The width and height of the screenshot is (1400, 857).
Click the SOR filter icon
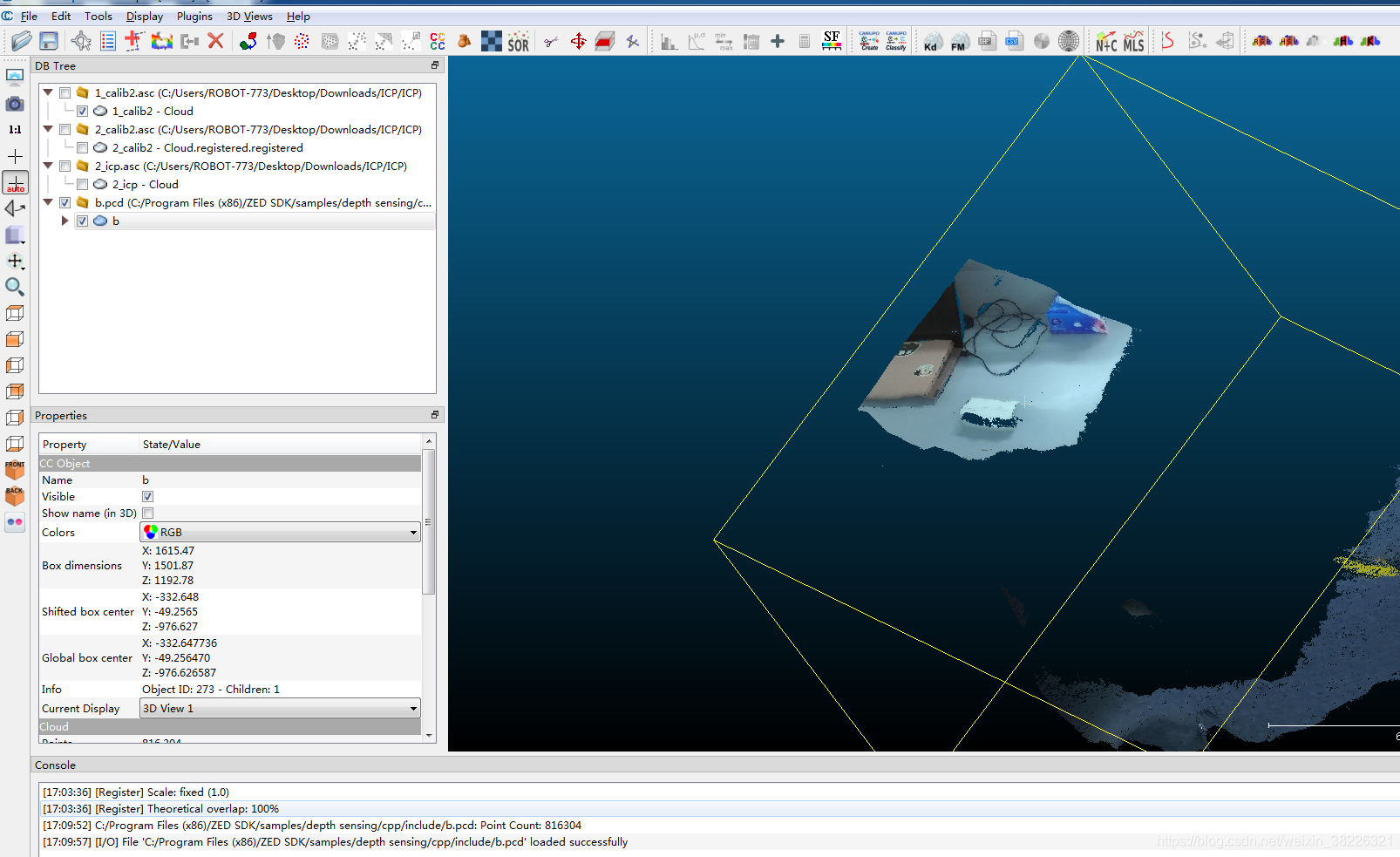point(519,41)
